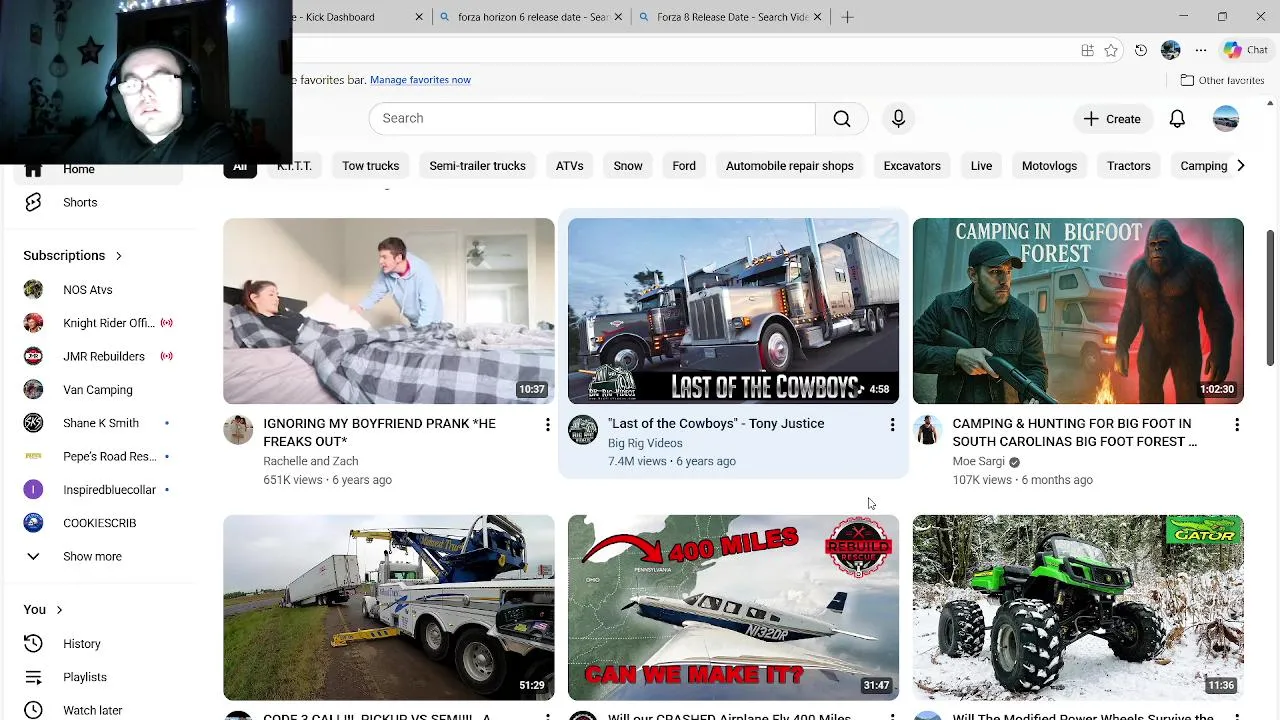Click Manage favorites now link
Screen dimensions: 1280x720
click(x=420, y=80)
